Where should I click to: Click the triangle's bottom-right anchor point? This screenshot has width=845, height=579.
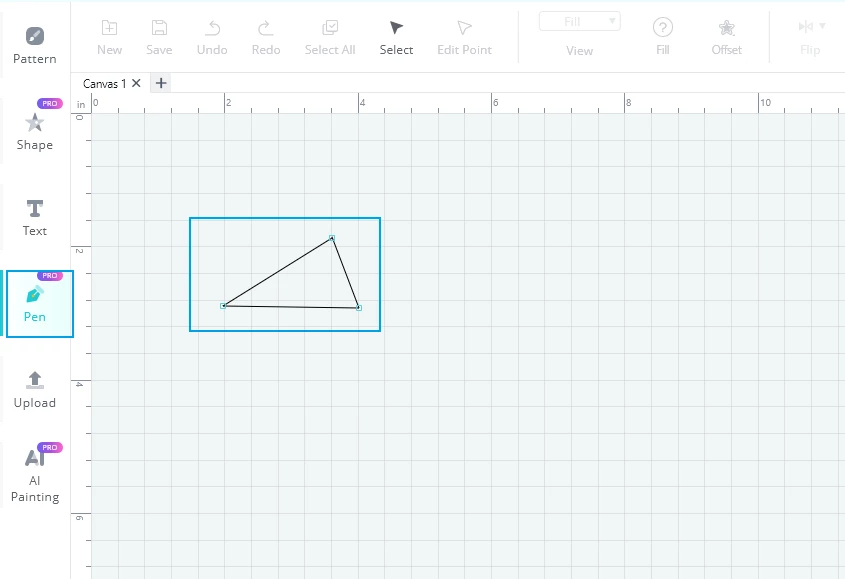point(359,308)
